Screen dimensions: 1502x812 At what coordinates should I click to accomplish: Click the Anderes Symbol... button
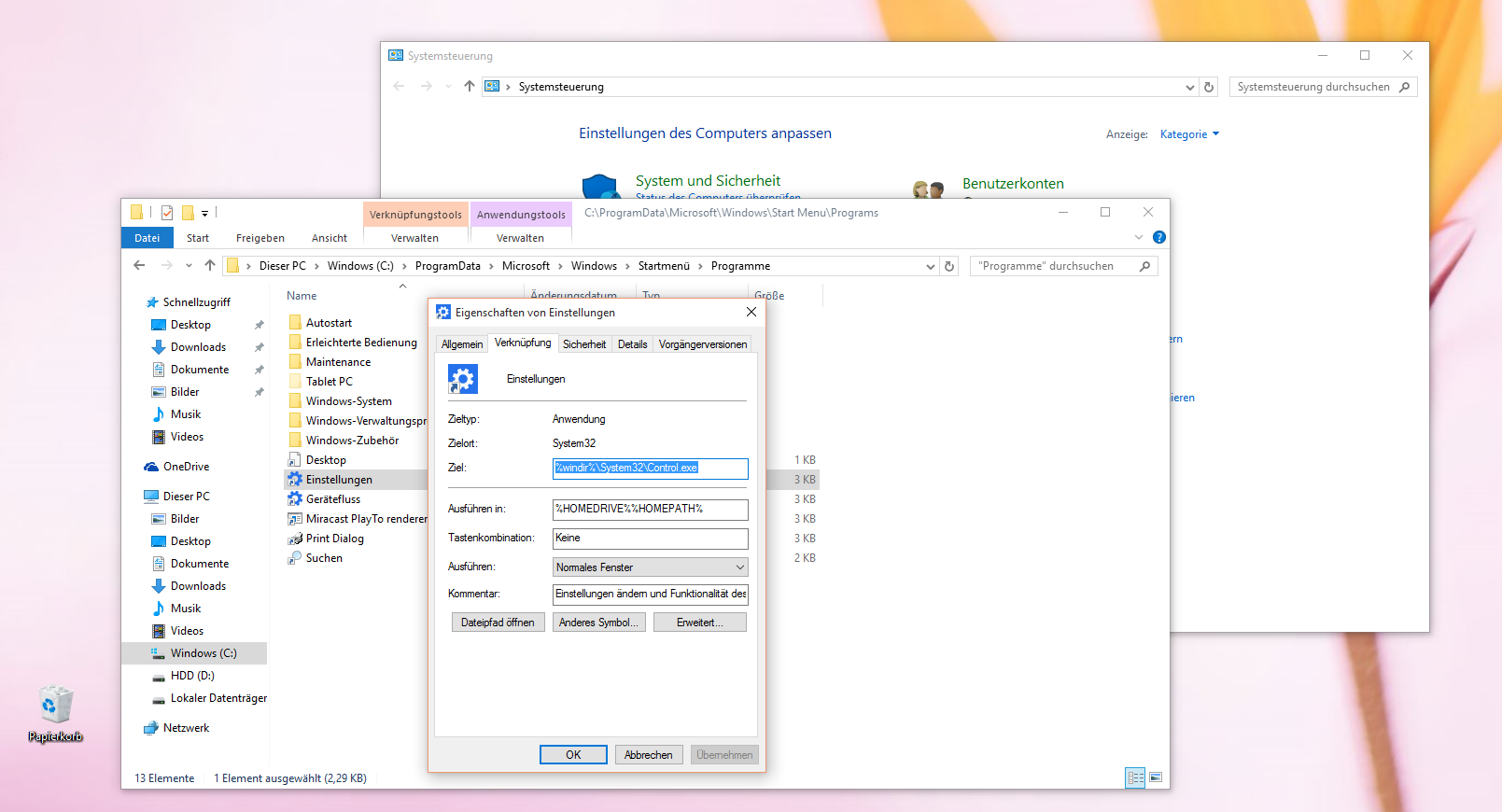598,623
